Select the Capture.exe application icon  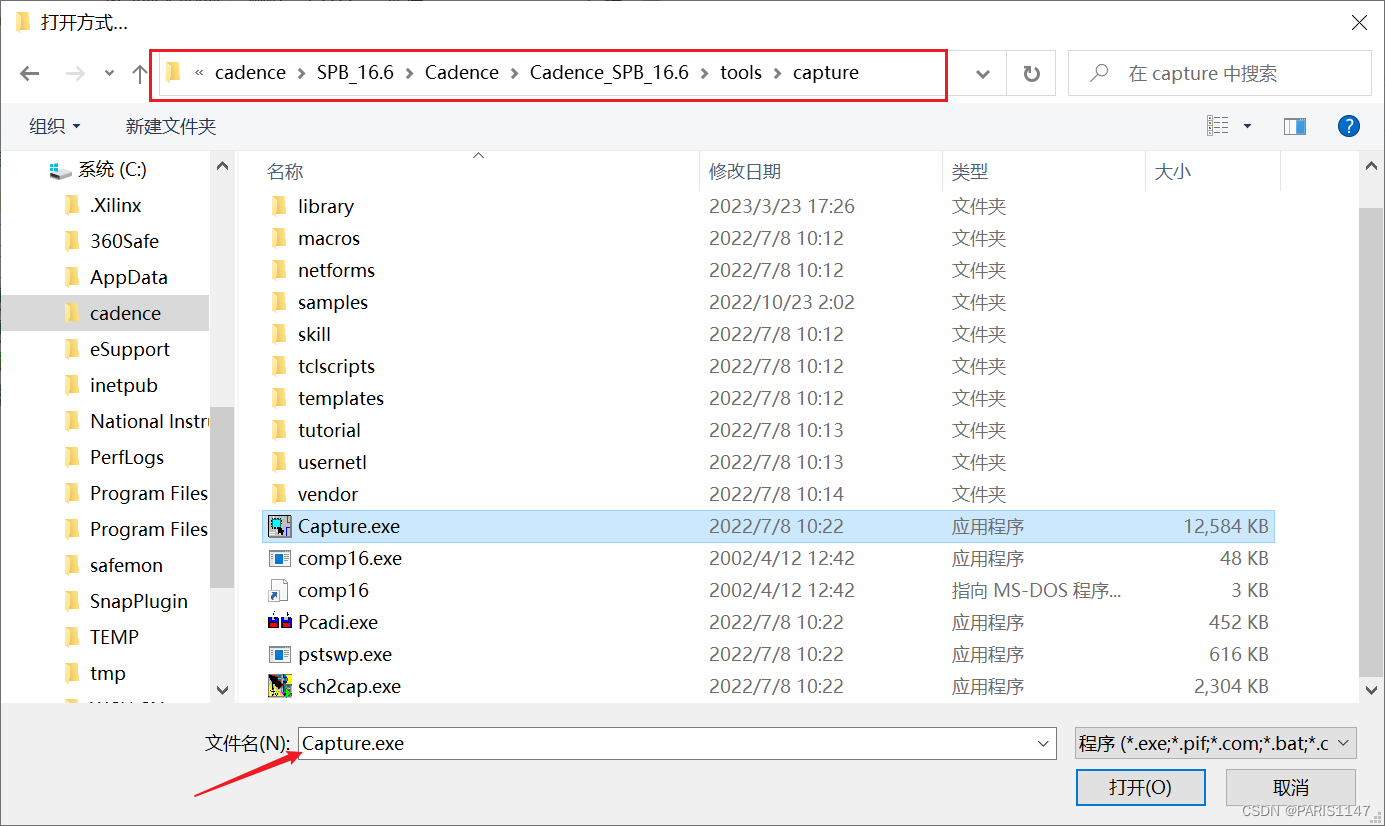[280, 526]
